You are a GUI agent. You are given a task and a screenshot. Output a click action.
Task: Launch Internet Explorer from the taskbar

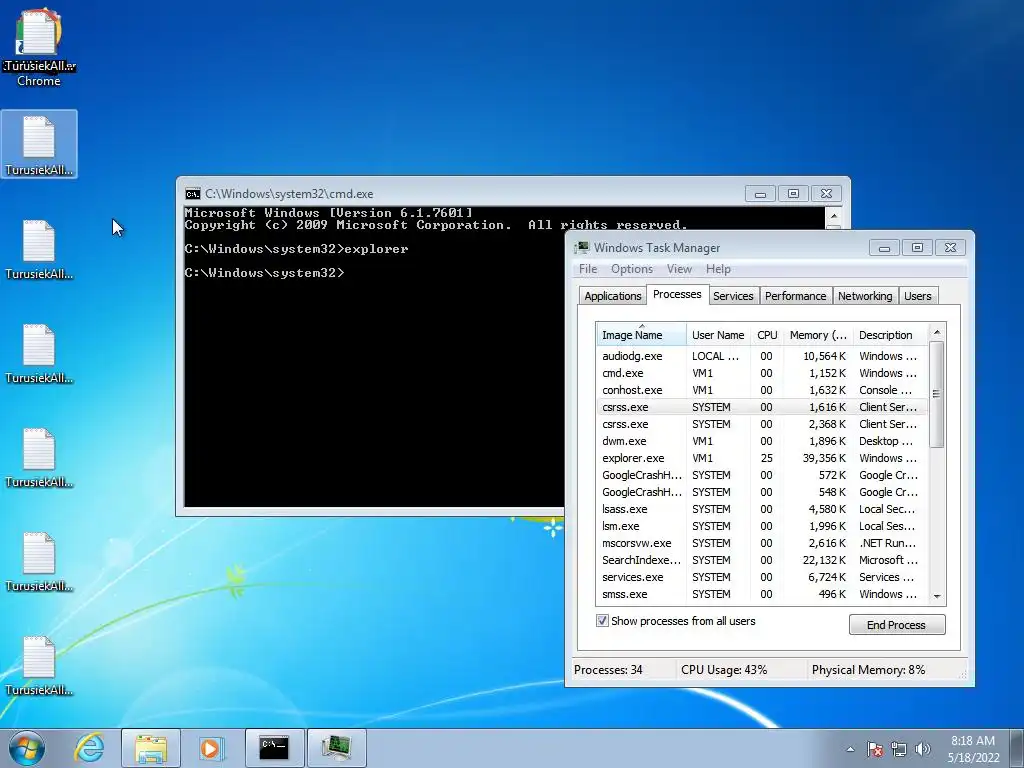click(89, 748)
